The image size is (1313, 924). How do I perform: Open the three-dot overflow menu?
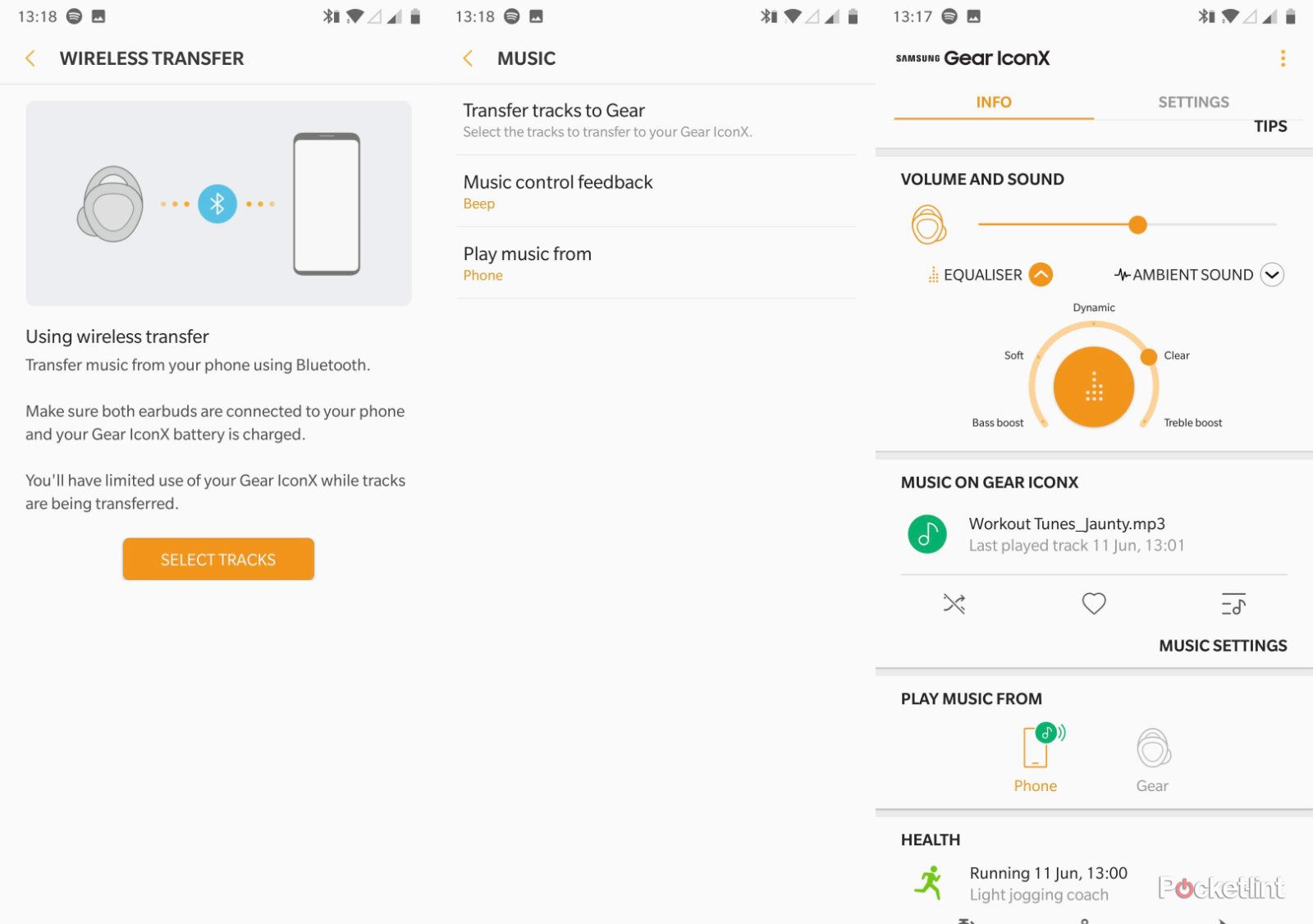coord(1283,58)
